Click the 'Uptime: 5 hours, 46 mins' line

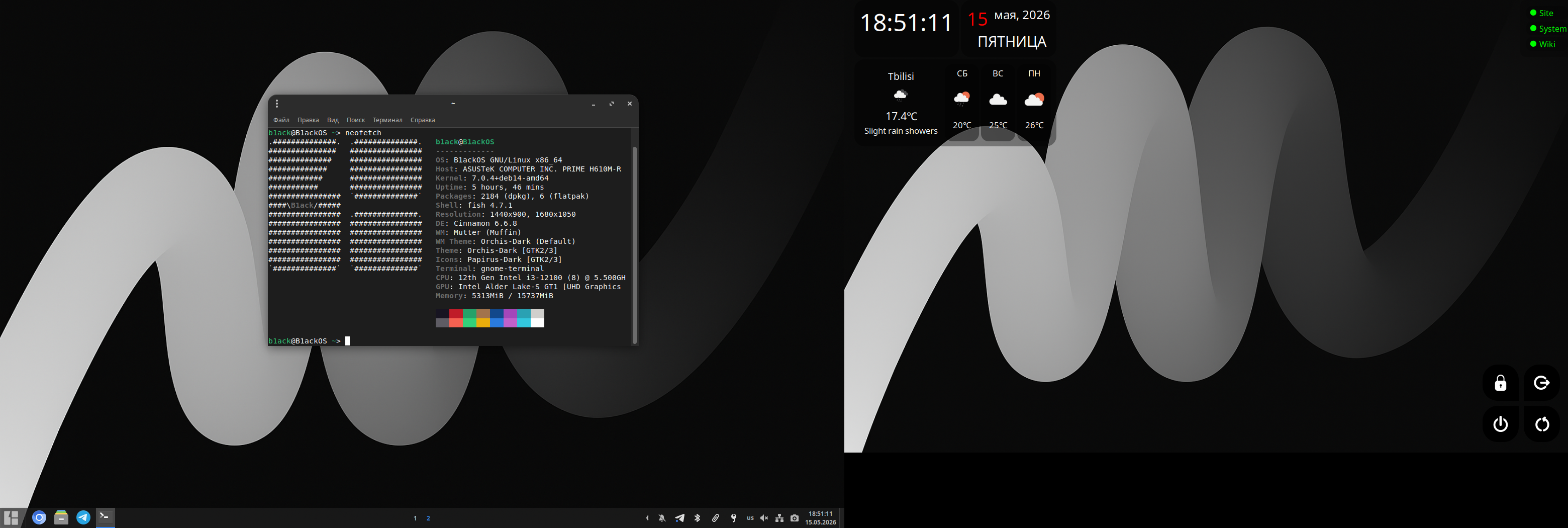pos(489,188)
